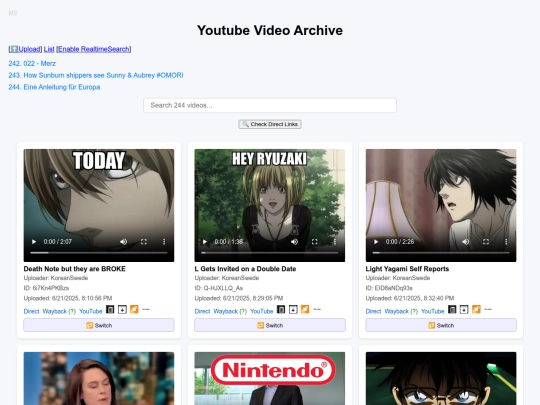Seek in 'Death Note but they are BROKE' progress bar

coord(99,253)
